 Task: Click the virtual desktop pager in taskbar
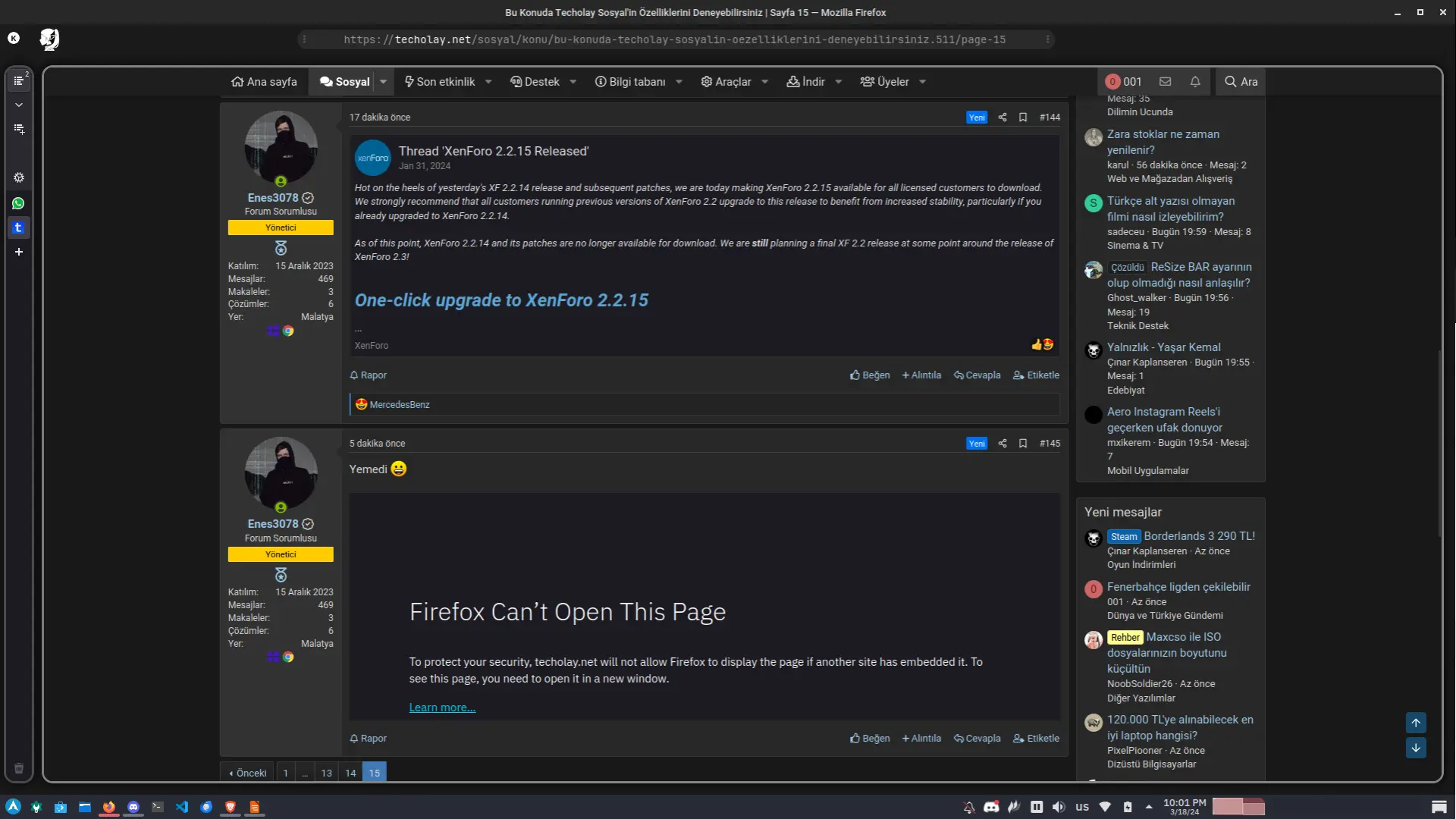(x=1238, y=806)
